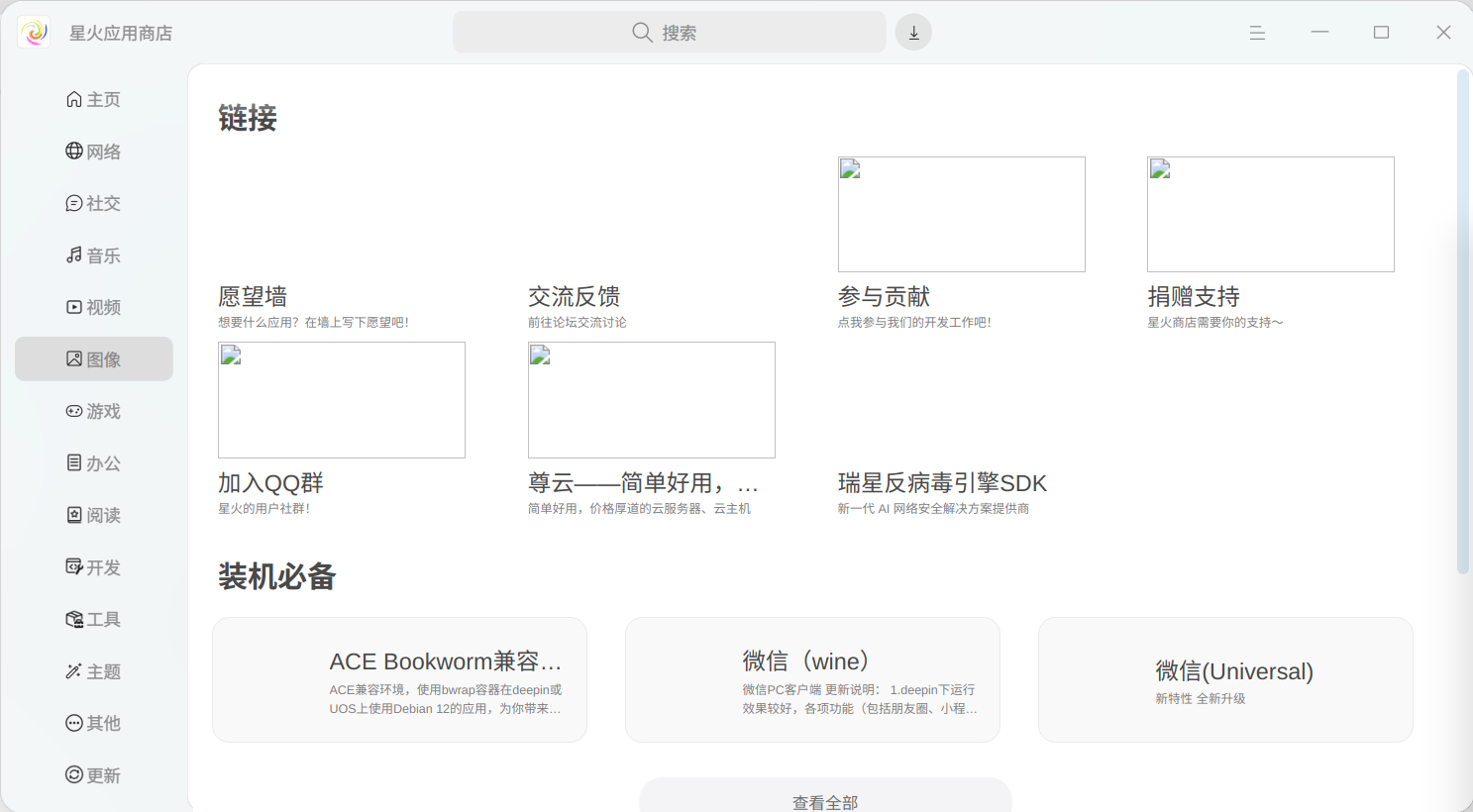Click the 捐赠支持 thumbnail image
1473x812 pixels.
click(1271, 214)
